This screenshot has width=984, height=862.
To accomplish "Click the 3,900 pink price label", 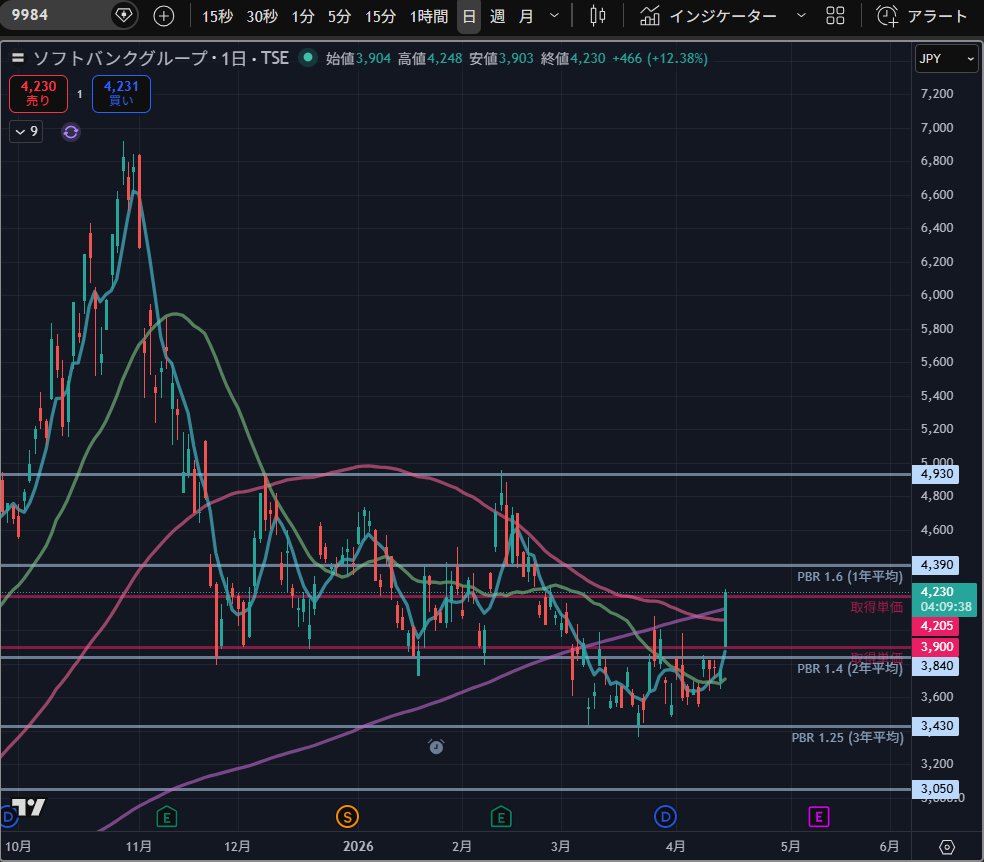I will click(x=936, y=647).
